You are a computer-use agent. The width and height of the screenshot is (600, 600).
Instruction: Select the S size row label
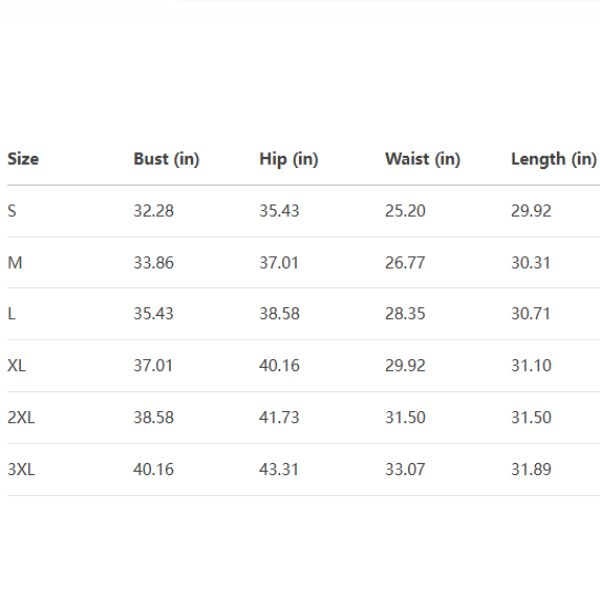(12, 211)
